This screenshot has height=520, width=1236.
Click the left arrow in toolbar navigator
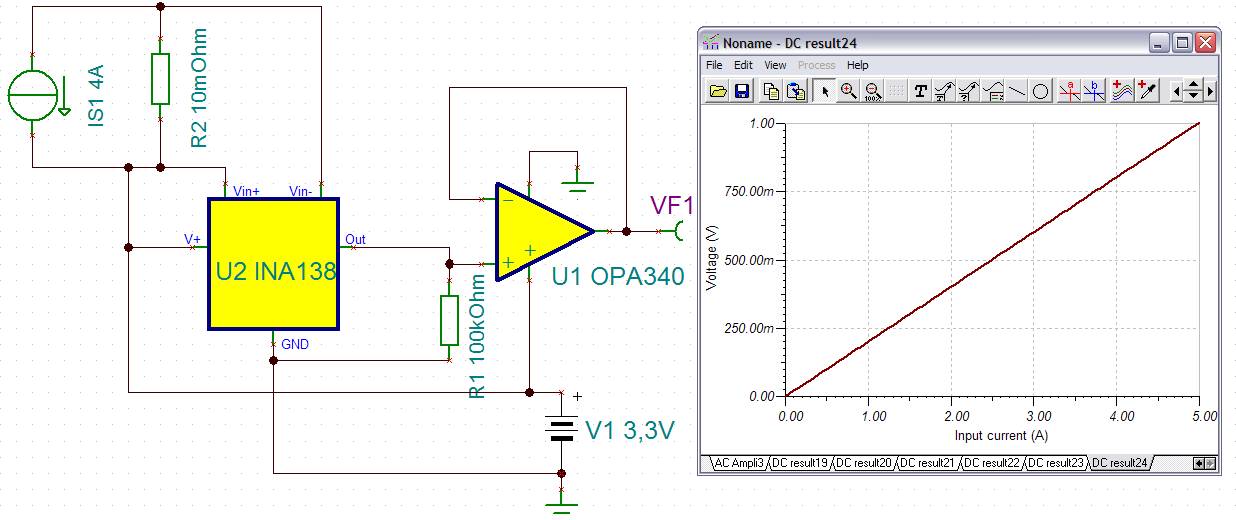(x=1177, y=91)
